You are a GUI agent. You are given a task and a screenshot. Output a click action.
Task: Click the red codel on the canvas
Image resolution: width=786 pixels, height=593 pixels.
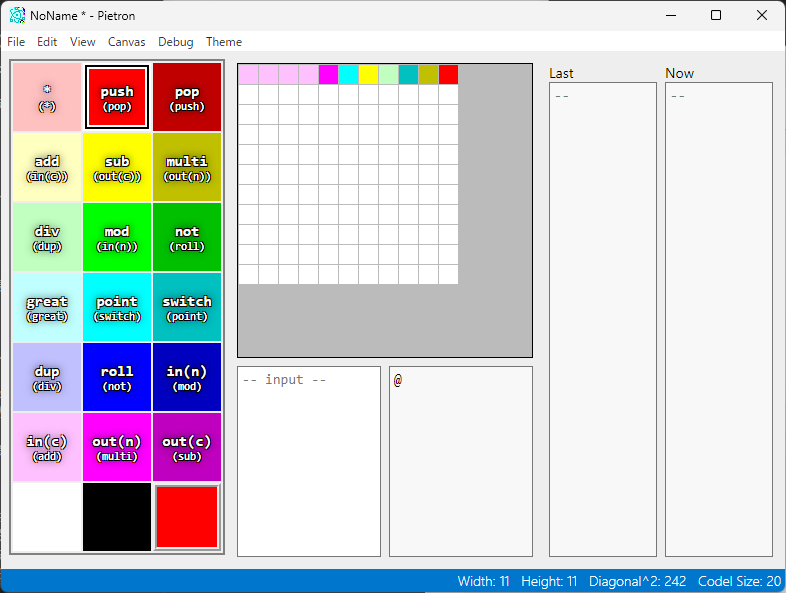[x=448, y=75]
